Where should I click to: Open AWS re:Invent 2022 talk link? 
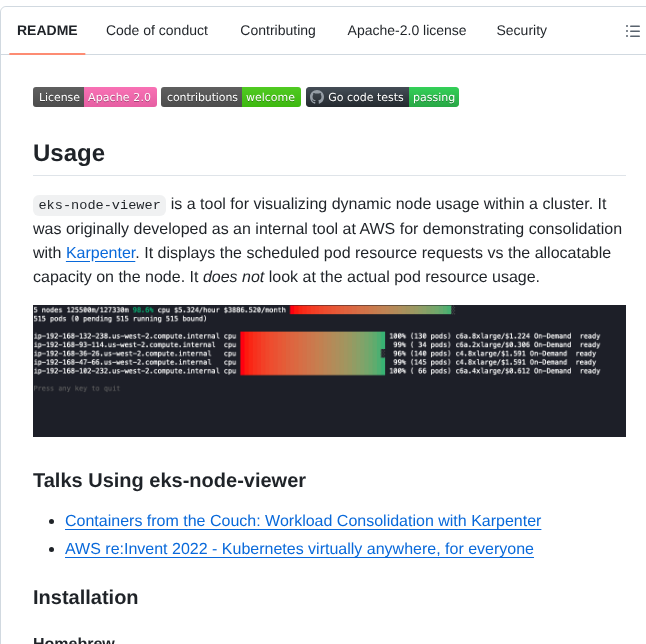coord(299,549)
